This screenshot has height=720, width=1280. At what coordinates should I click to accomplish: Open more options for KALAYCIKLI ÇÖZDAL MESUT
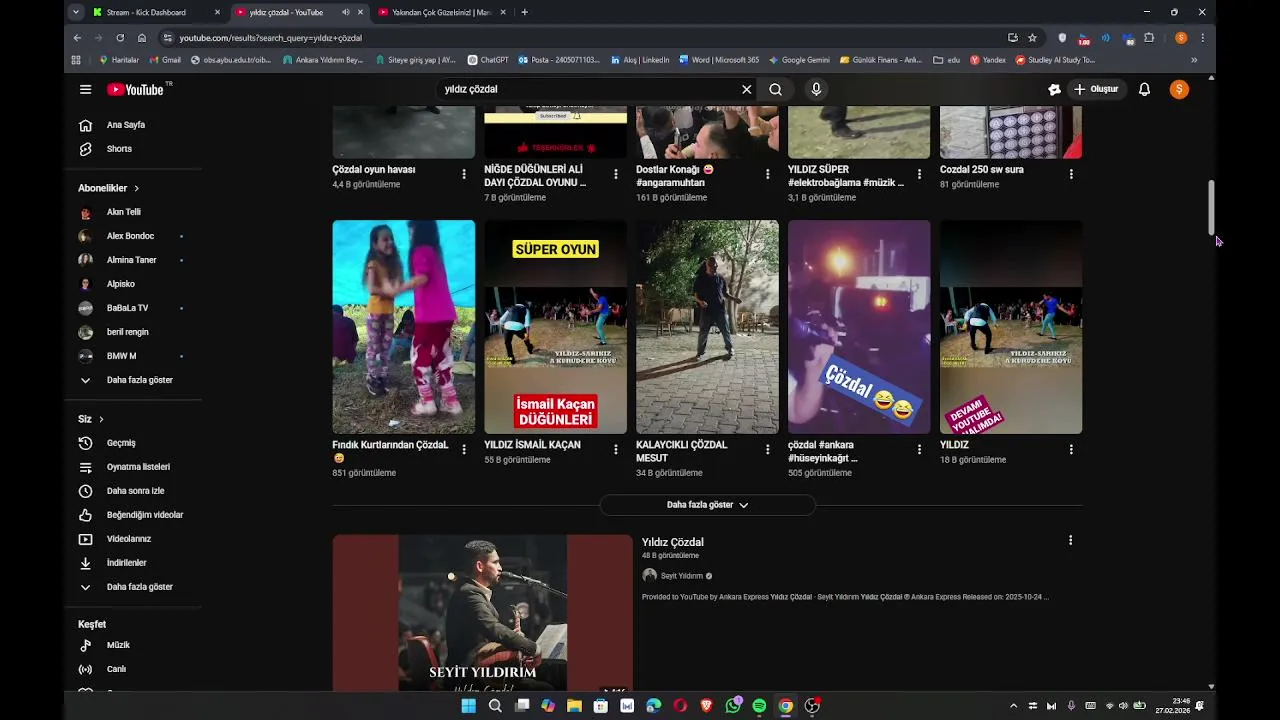click(767, 449)
